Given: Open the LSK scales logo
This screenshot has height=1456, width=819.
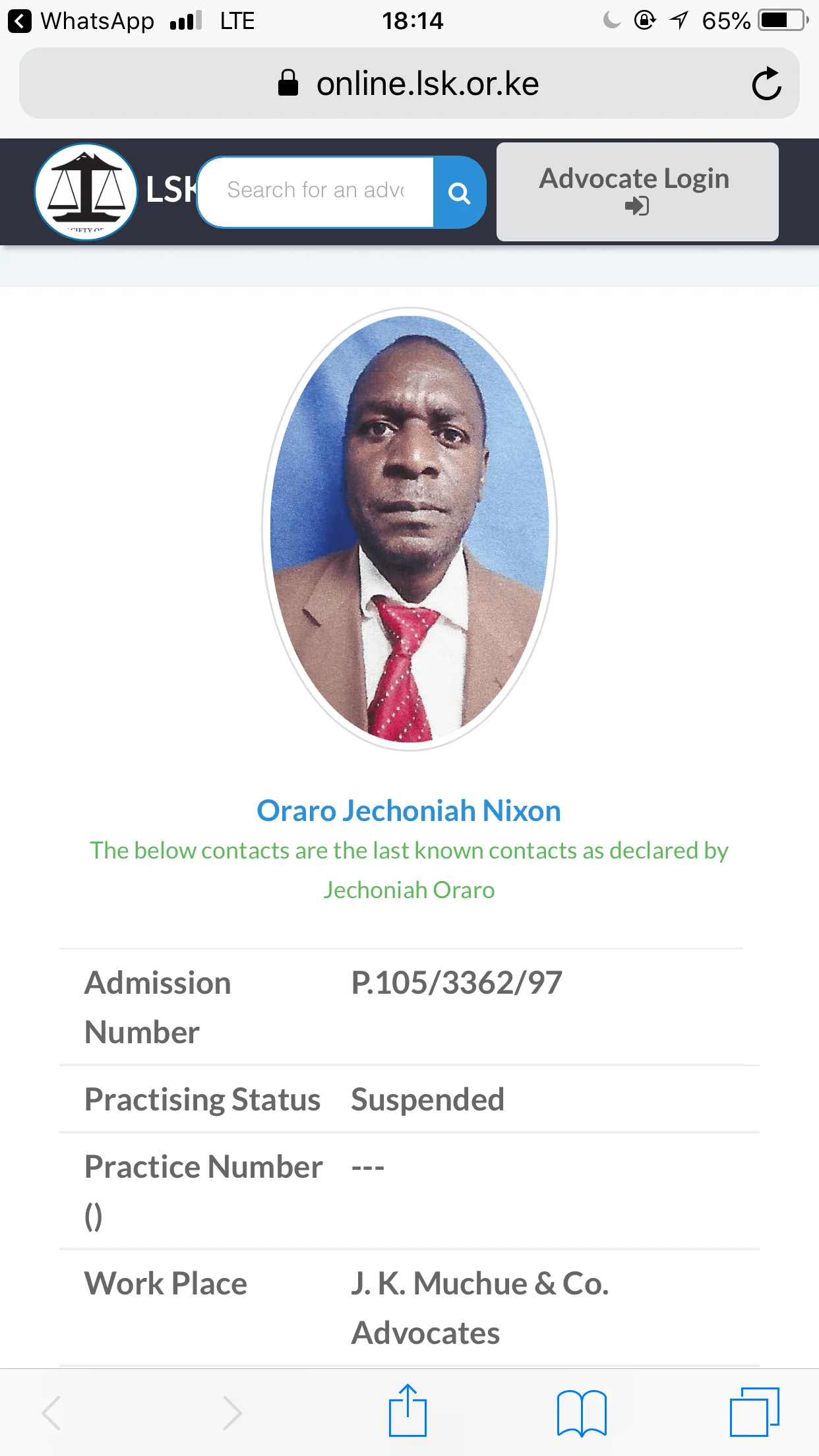Looking at the screenshot, I should pyautogui.click(x=86, y=191).
